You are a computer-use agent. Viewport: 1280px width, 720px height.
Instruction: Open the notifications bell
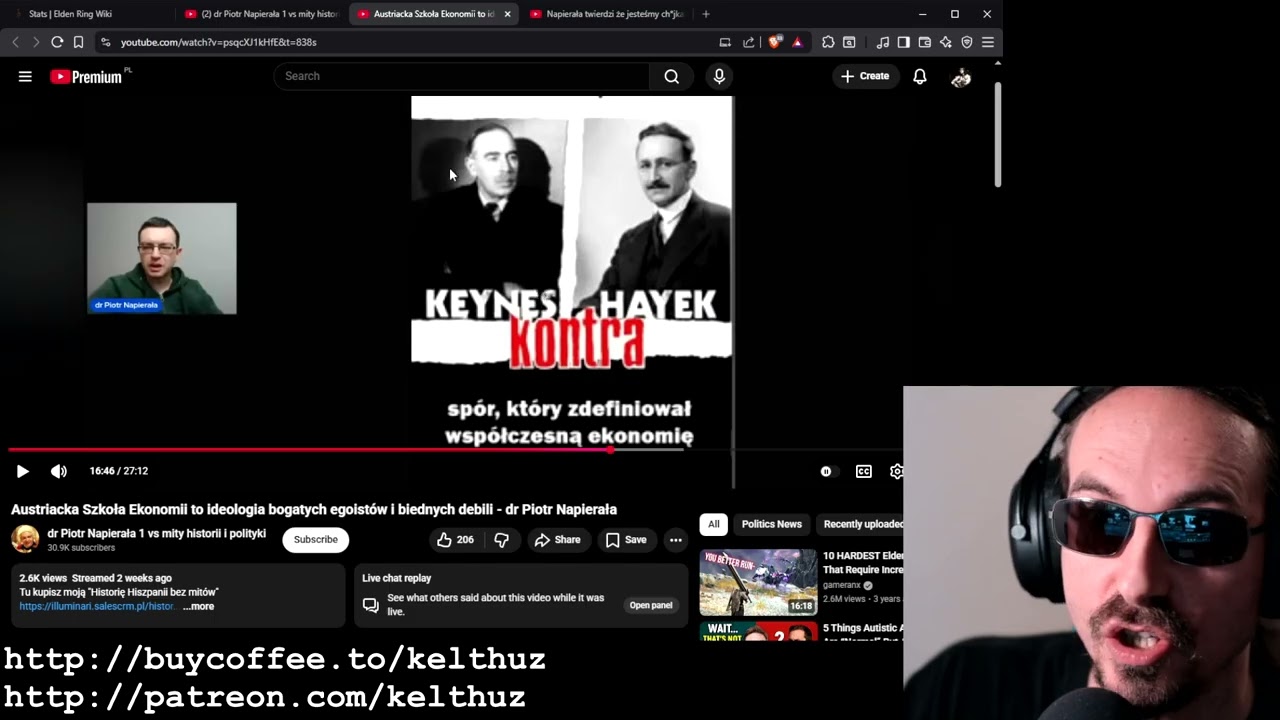pos(920,76)
